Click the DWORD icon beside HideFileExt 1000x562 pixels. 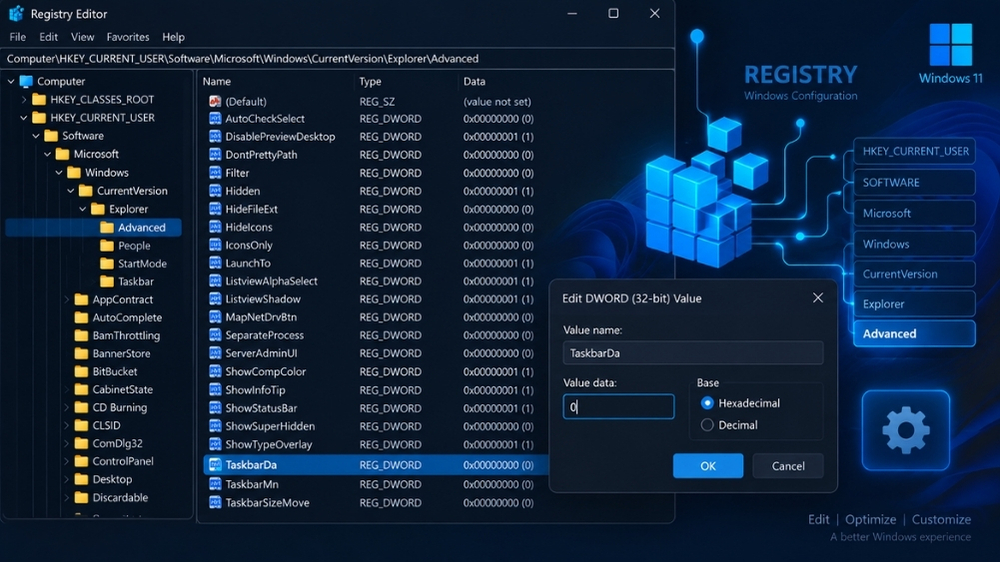tap(215, 209)
